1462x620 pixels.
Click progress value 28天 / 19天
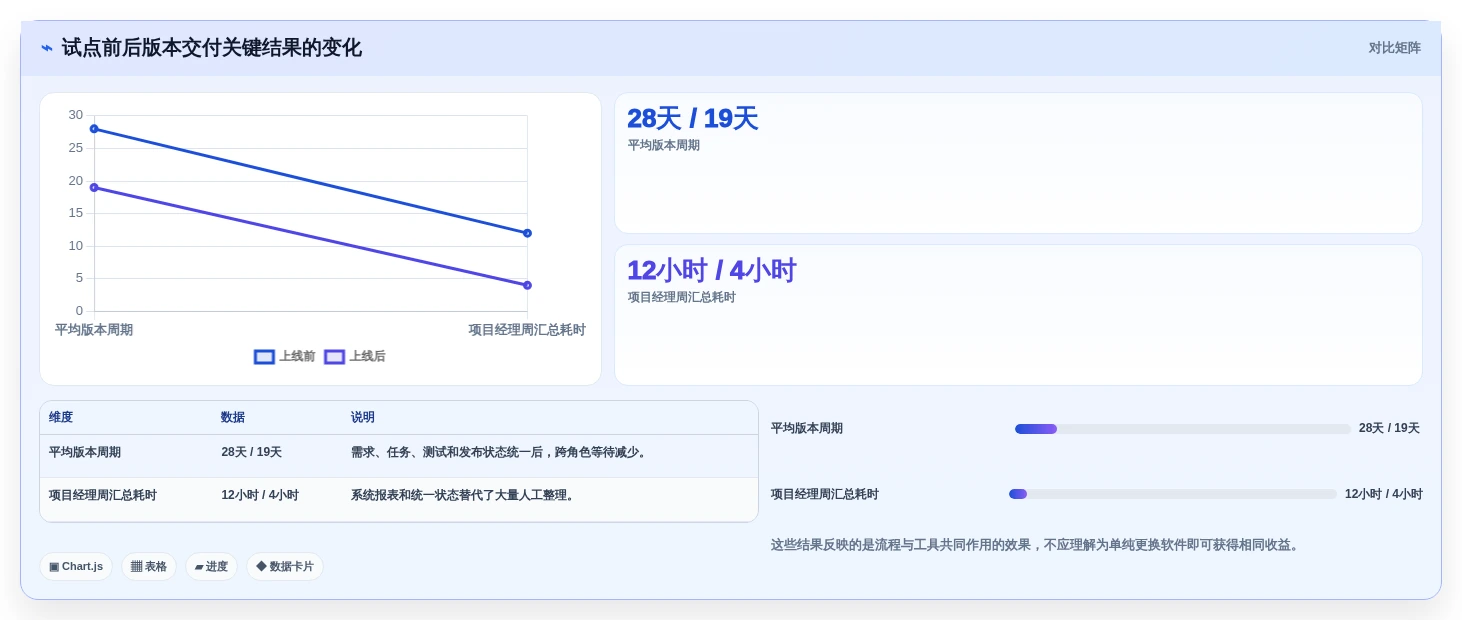point(1389,429)
